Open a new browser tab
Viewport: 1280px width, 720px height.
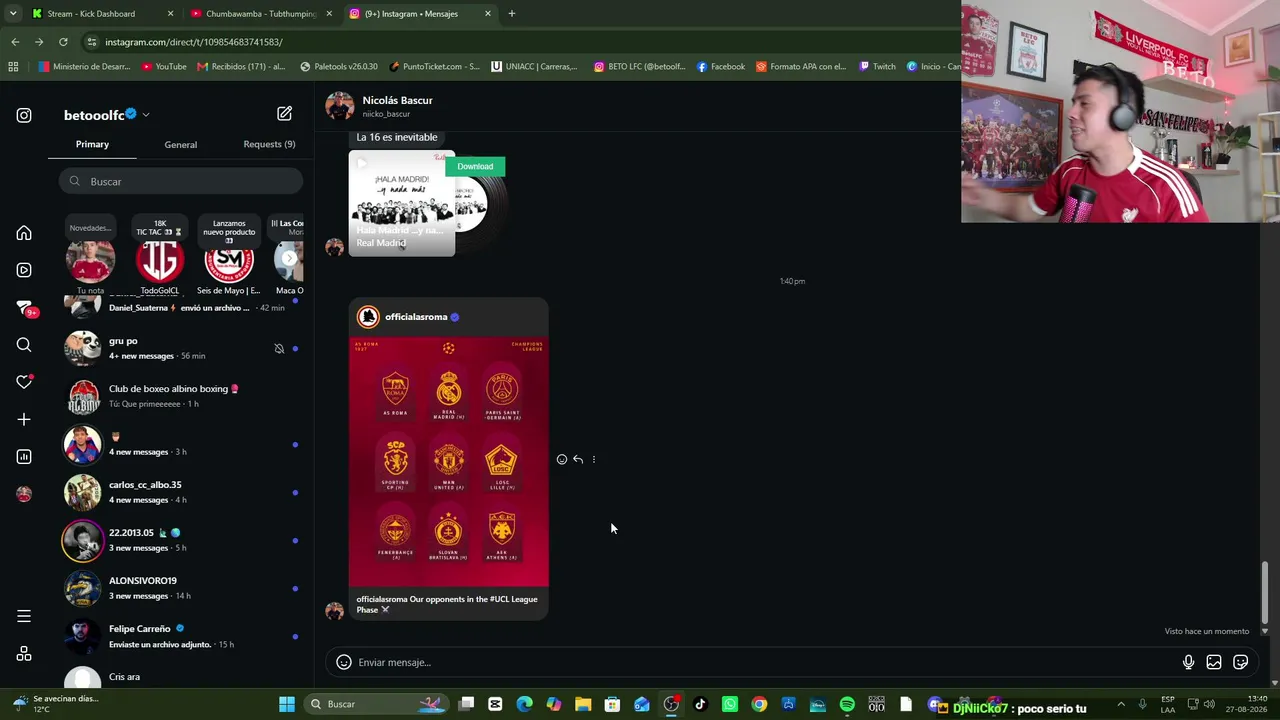click(512, 14)
